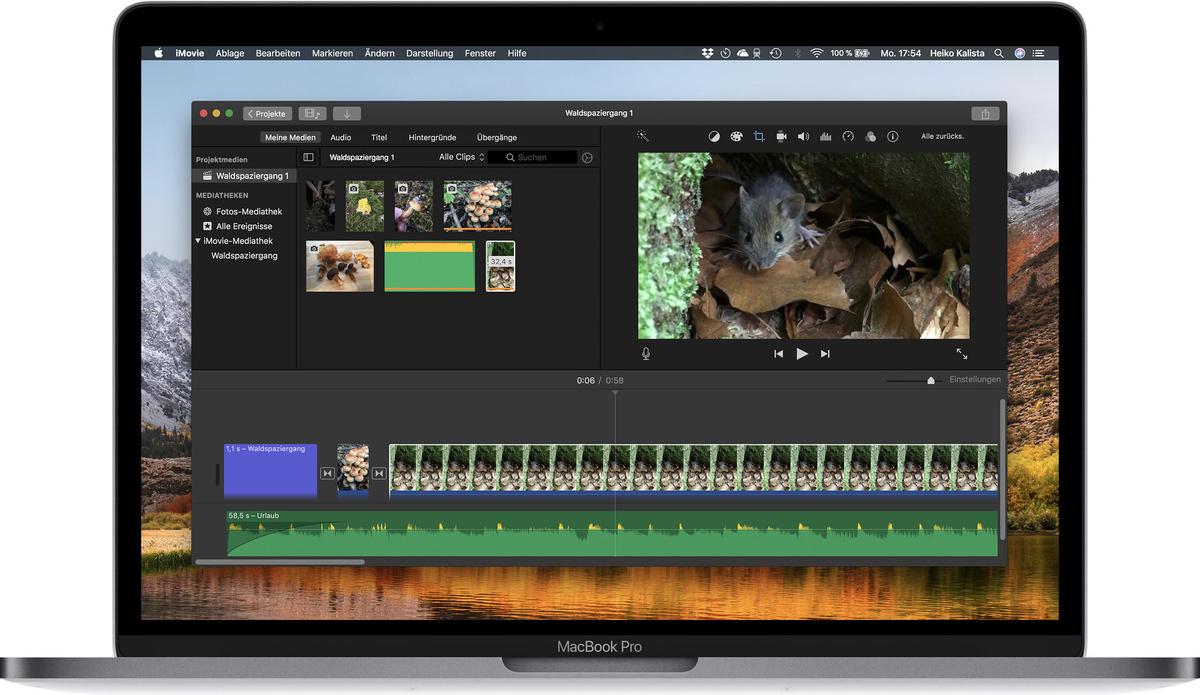This screenshot has width=1200, height=695.
Task: Open the color balance adjustment icon
Action: point(714,137)
